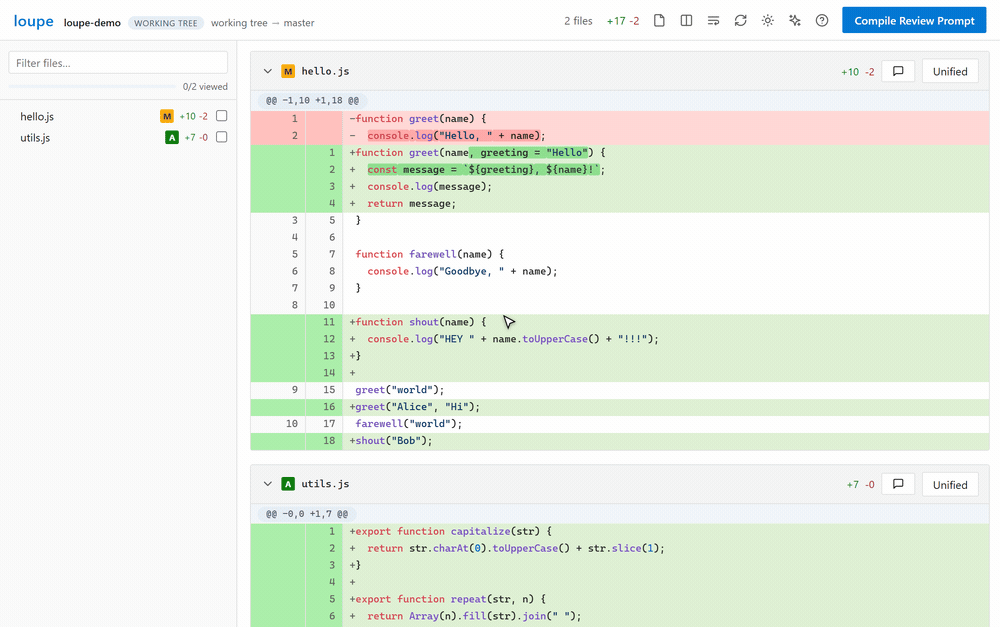Toggle word wrap icon in toolbar
1000x627 pixels.
click(x=713, y=20)
